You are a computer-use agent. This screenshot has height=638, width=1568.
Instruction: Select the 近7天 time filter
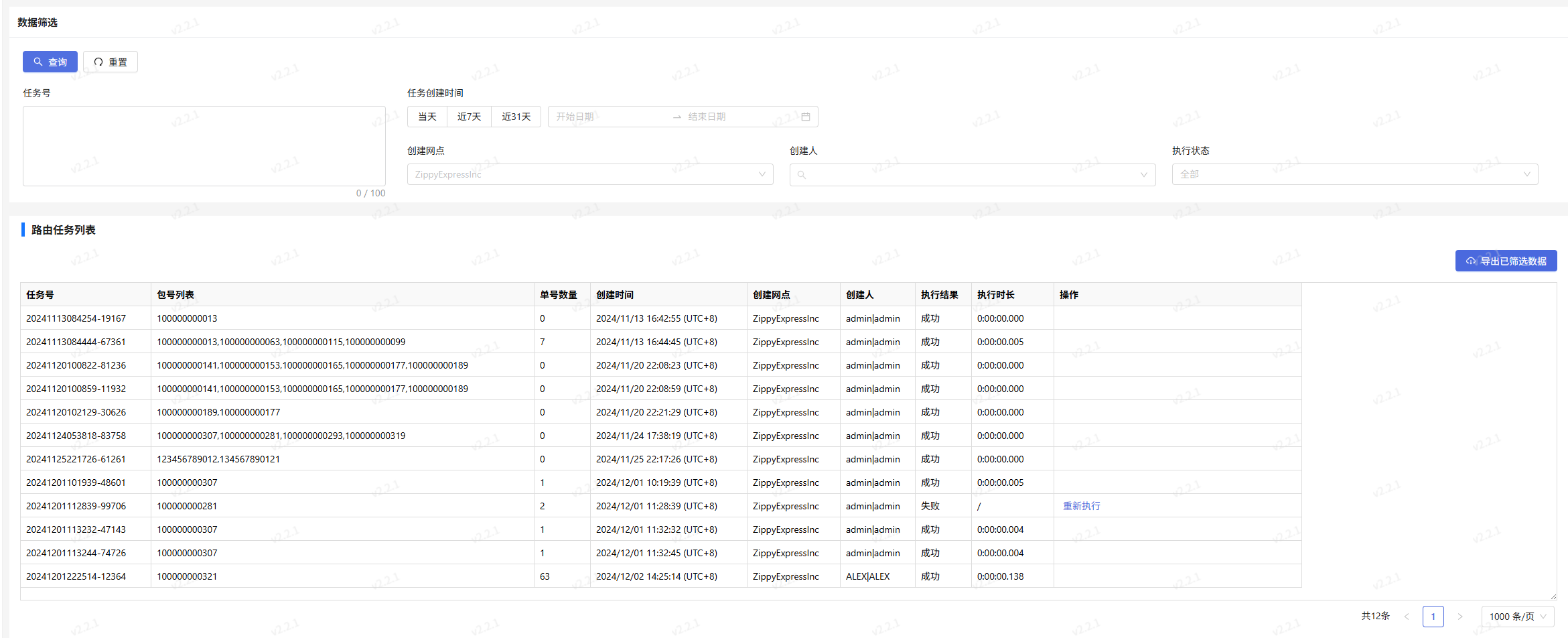[469, 117]
